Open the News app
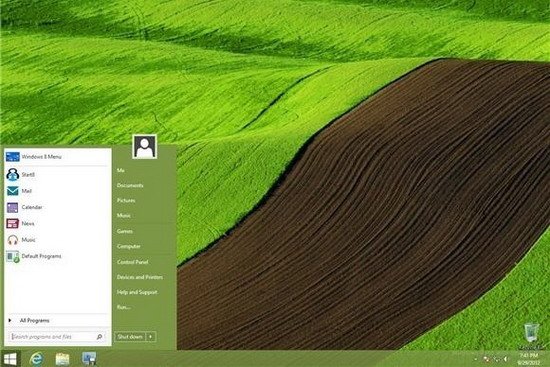The height and width of the screenshot is (367, 550). pyautogui.click(x=57, y=223)
